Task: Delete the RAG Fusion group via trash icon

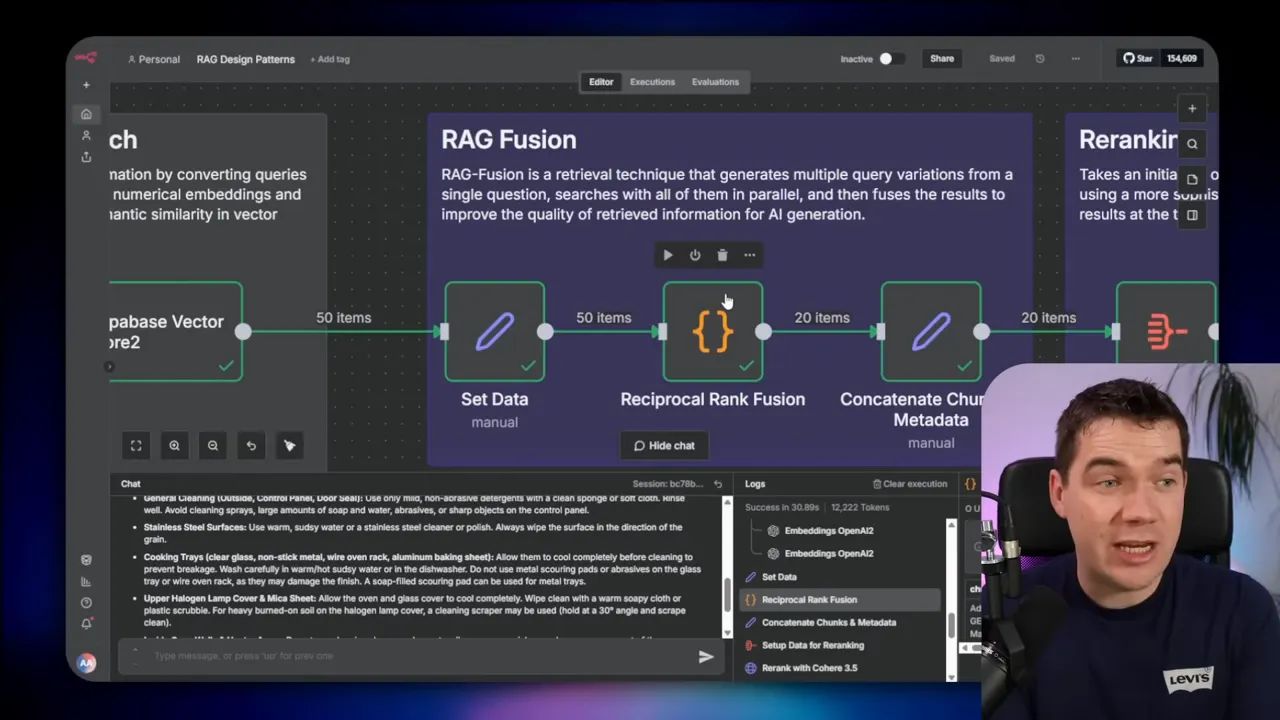Action: pos(722,255)
